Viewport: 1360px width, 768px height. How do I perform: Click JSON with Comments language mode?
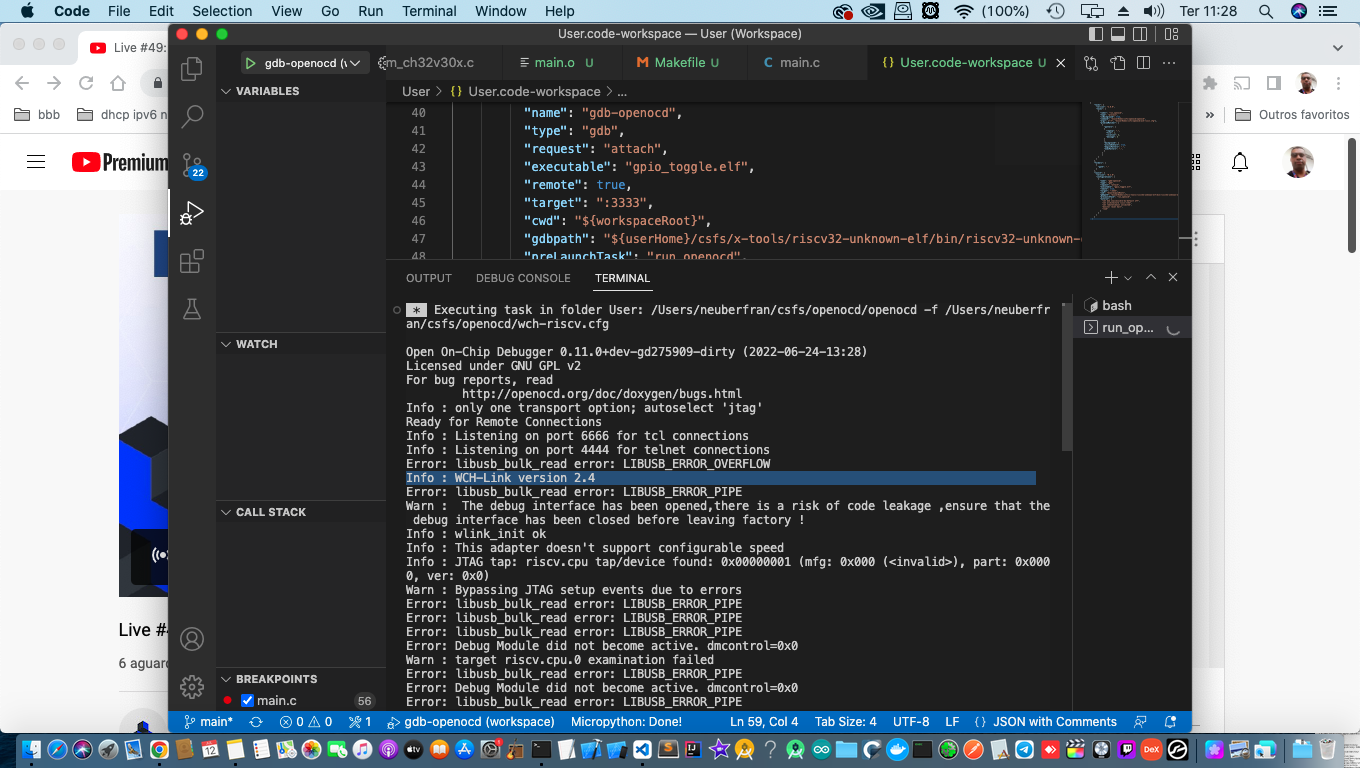(1054, 721)
